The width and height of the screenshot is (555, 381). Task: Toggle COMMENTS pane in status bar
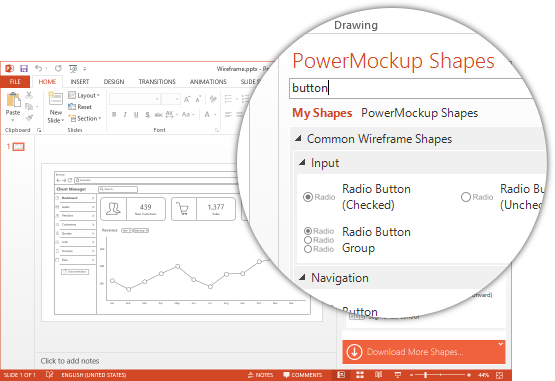(303, 375)
